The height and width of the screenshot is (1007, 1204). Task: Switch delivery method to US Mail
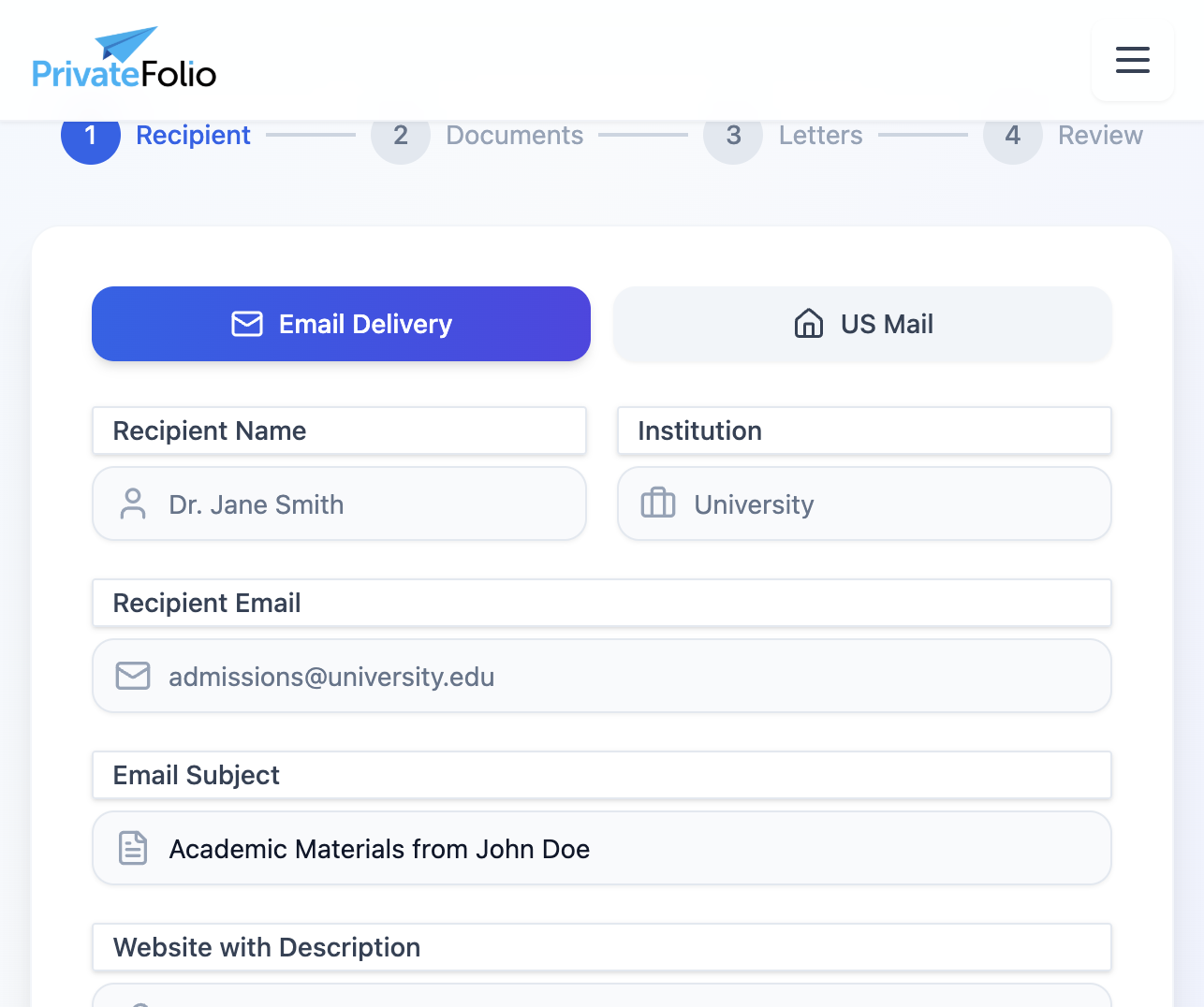click(861, 324)
